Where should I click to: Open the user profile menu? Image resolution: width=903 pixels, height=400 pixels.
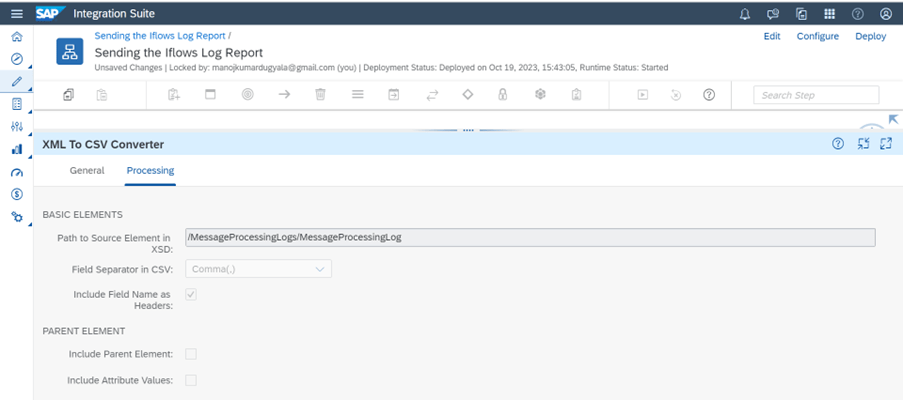(886, 14)
